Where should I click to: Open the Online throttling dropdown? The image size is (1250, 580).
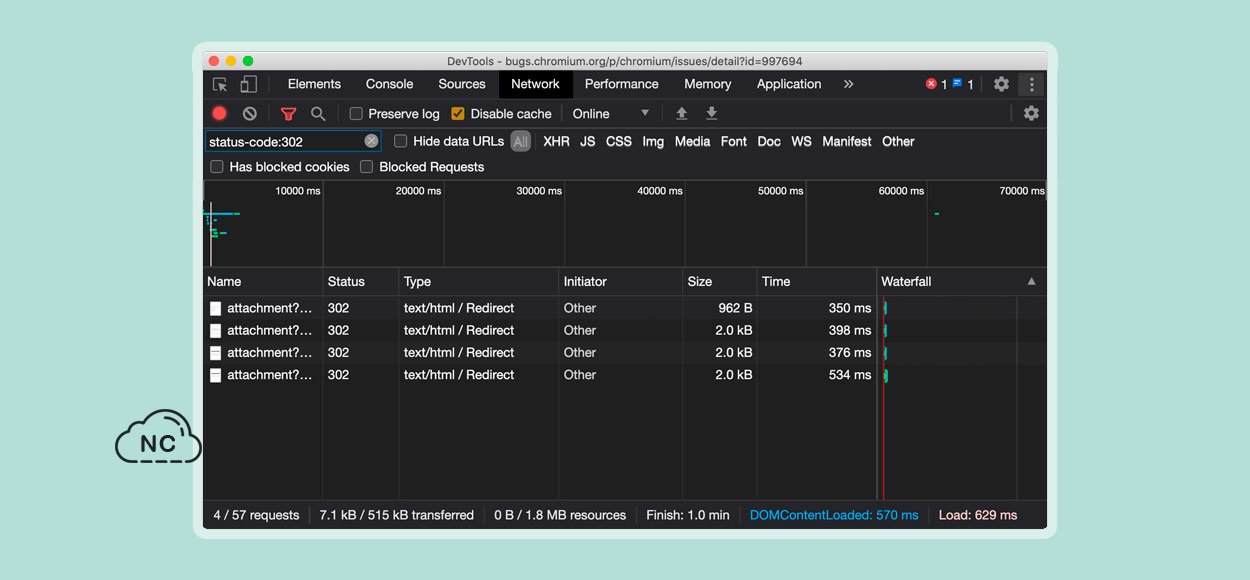pyautogui.click(x=611, y=114)
